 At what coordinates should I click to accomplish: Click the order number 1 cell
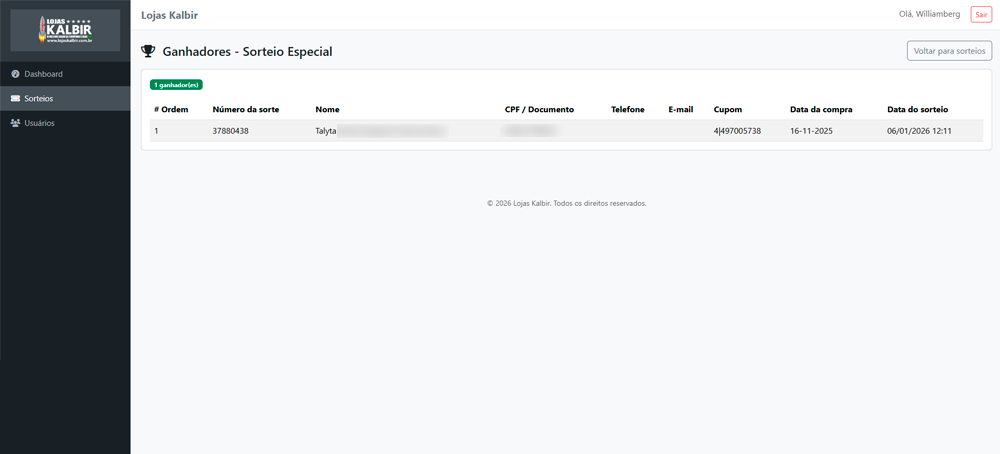(x=156, y=131)
